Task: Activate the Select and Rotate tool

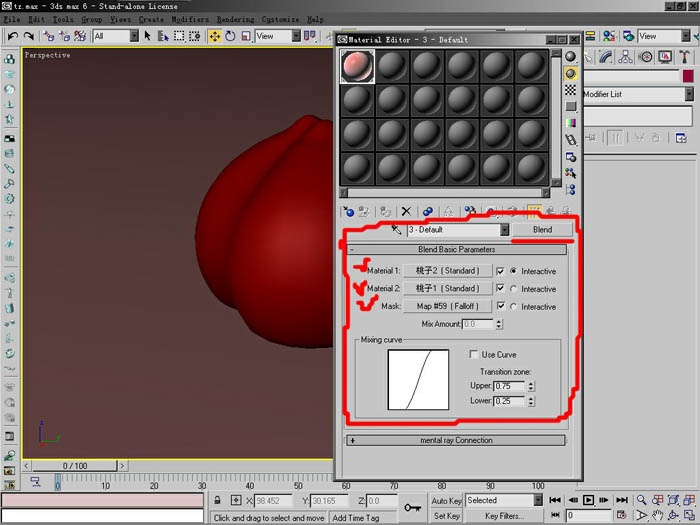Action: [x=230, y=36]
